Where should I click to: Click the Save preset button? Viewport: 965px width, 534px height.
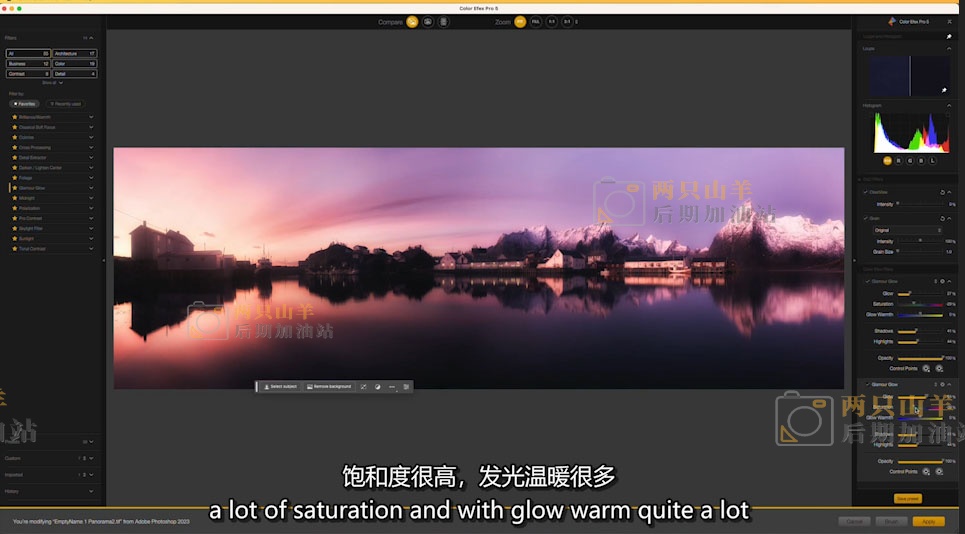click(x=907, y=498)
